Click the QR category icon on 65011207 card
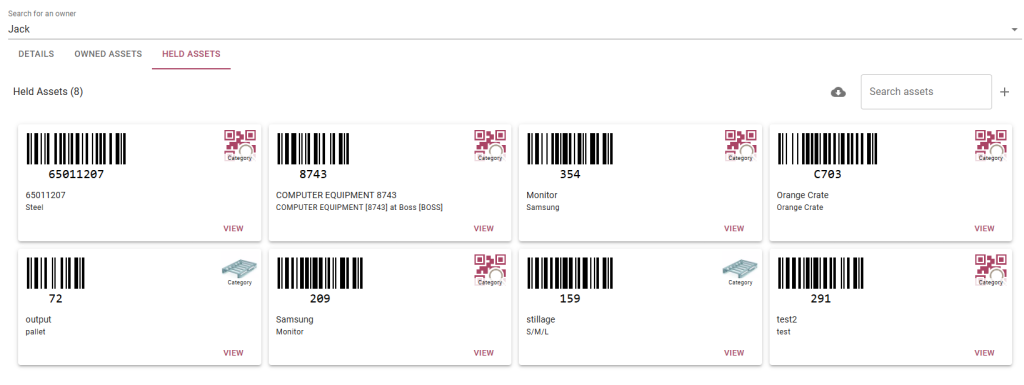Screen dimensions: 1024x385 pos(240,145)
